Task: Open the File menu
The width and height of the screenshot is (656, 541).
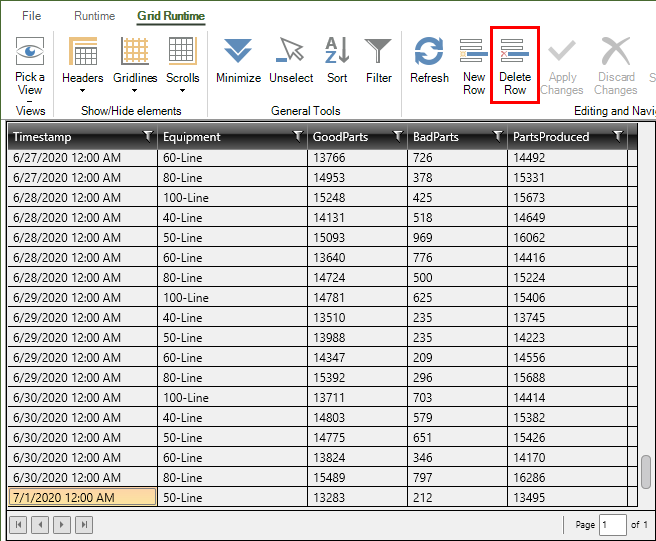Action: coord(31,16)
